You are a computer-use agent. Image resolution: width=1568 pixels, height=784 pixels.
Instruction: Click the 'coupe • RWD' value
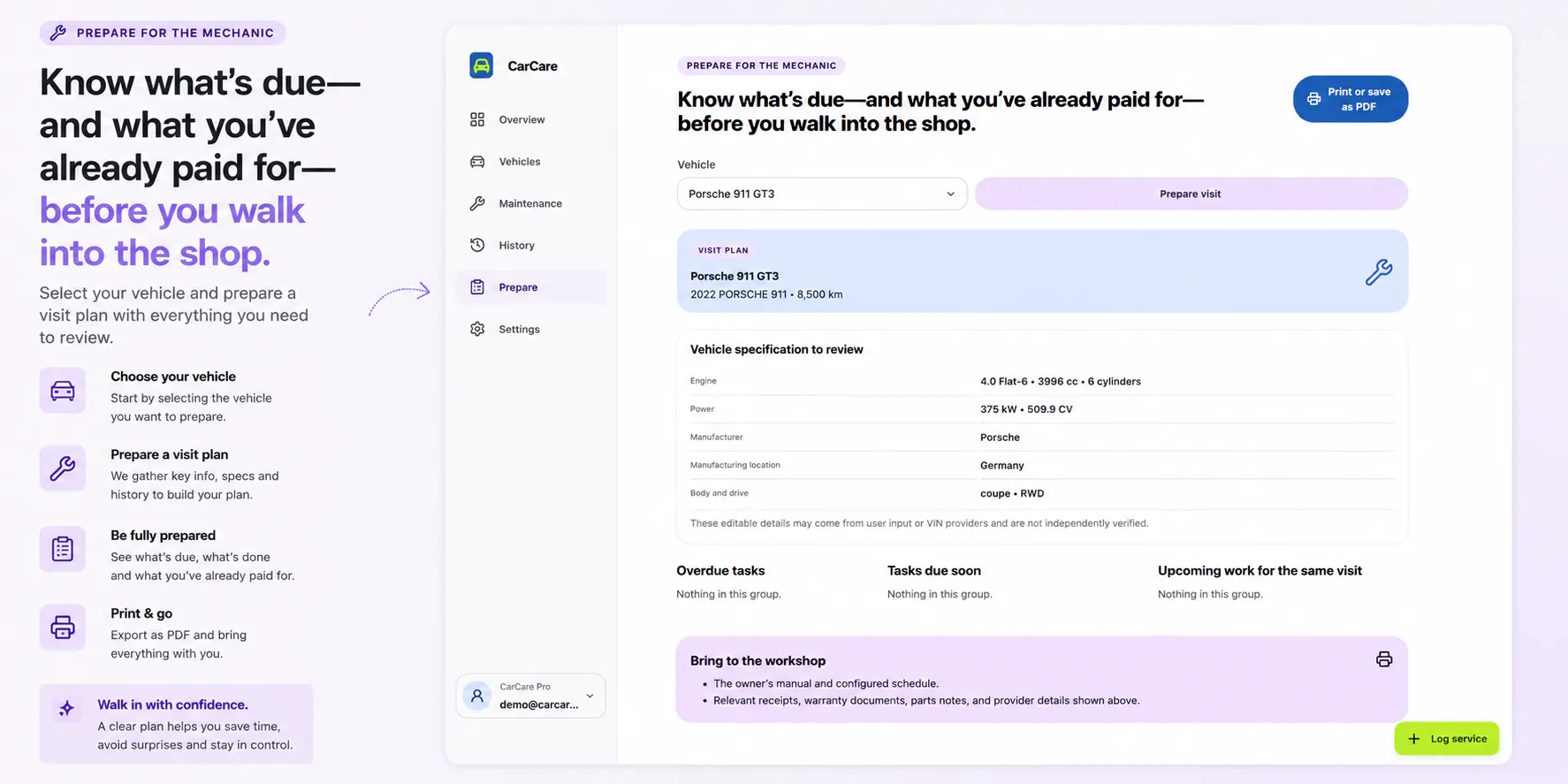[1011, 493]
